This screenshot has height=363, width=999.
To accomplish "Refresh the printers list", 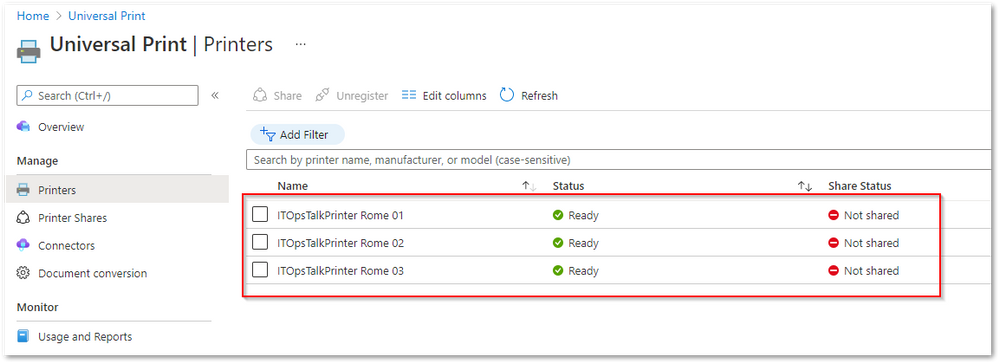I will 529,96.
